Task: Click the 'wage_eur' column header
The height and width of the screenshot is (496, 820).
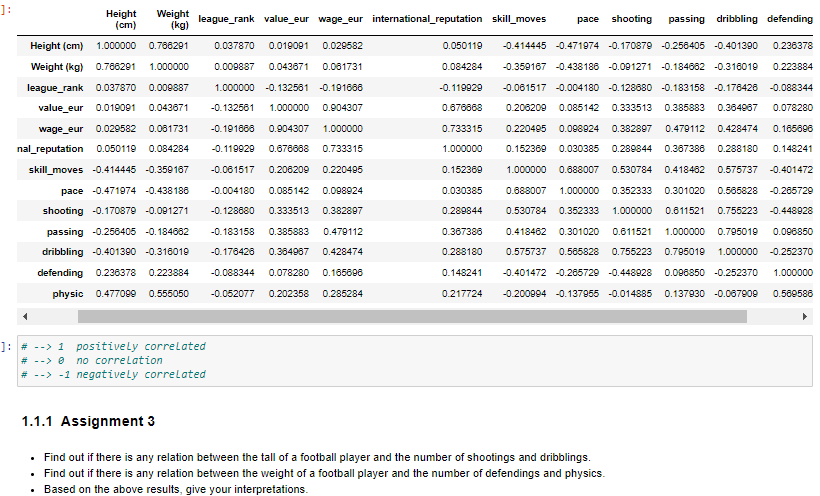Action: (340, 19)
